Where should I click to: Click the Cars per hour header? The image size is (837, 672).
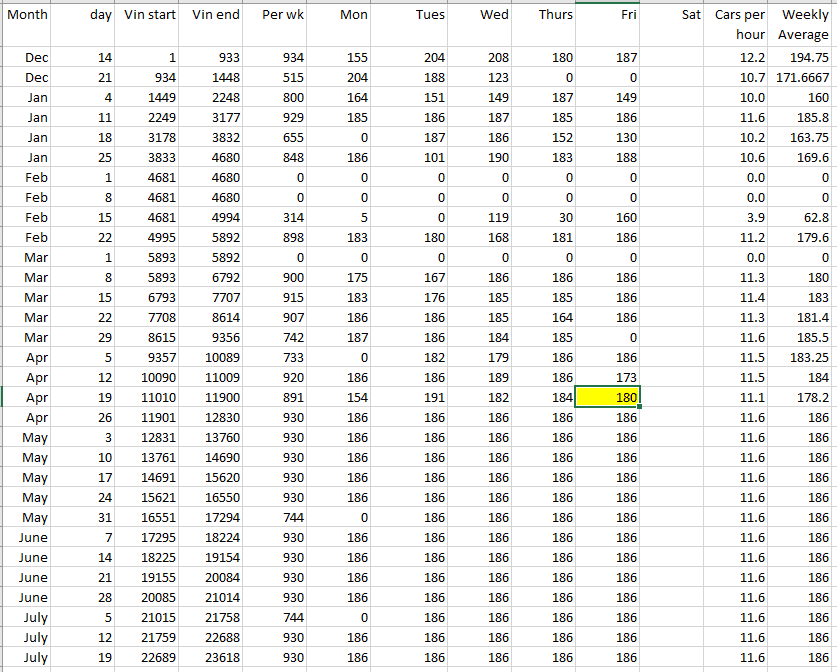tap(740, 24)
